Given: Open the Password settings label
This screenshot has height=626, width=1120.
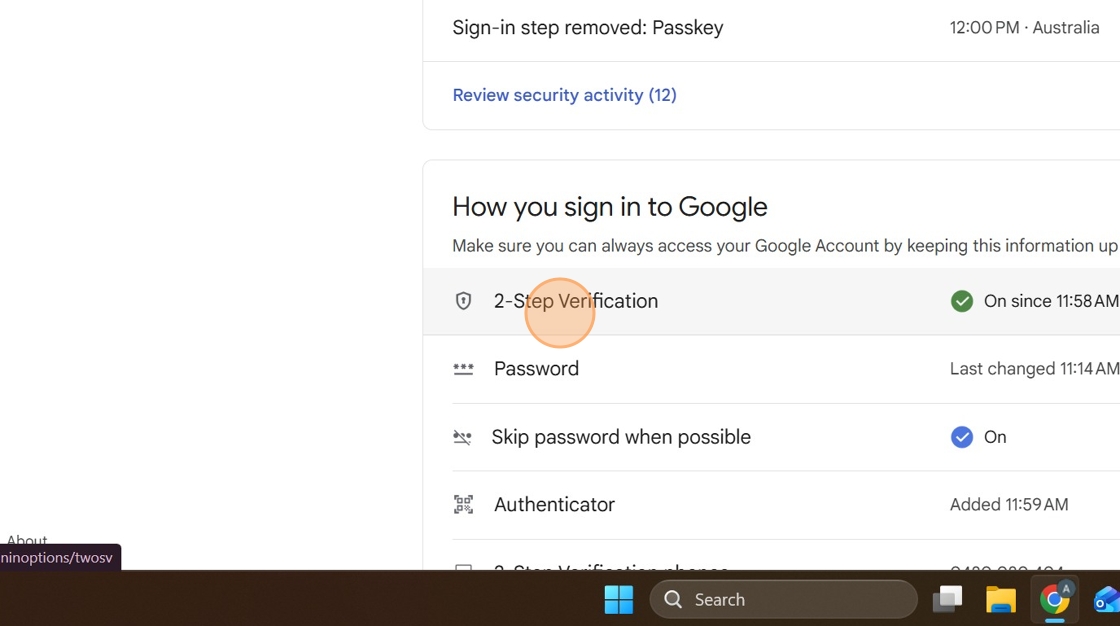Looking at the screenshot, I should coord(536,369).
